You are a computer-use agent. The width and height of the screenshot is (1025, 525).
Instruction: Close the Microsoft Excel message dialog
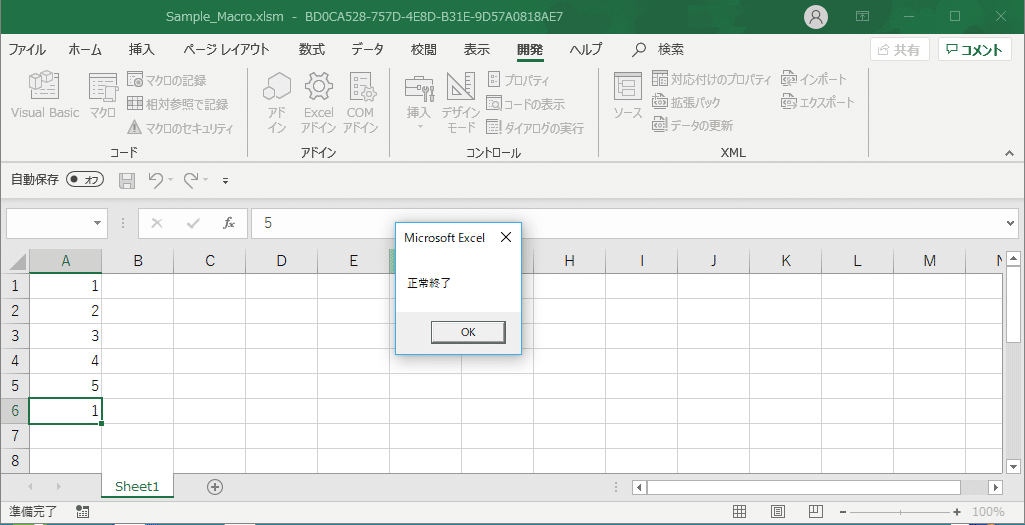(x=505, y=238)
